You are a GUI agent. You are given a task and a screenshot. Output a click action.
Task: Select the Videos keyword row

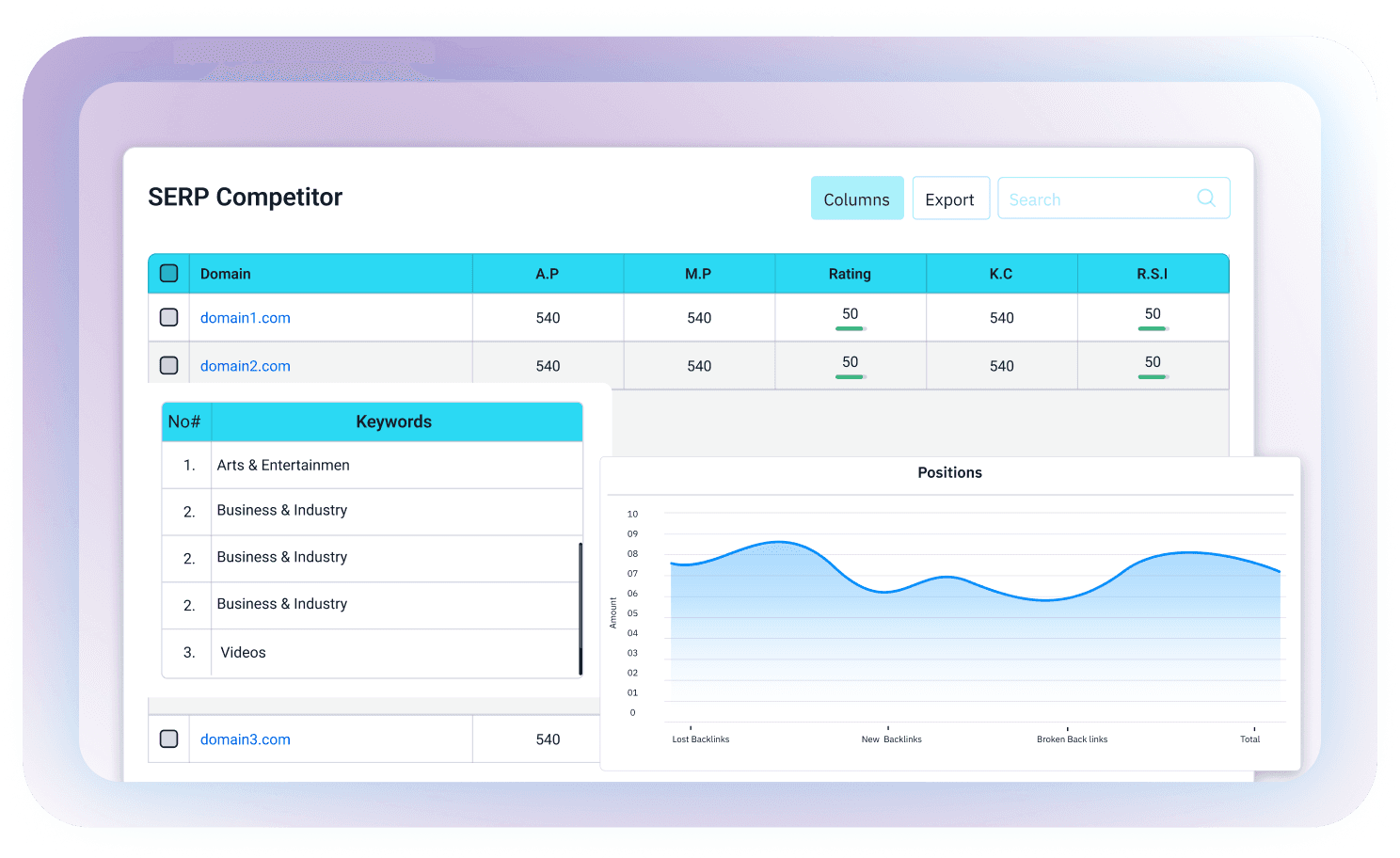pyautogui.click(x=243, y=652)
